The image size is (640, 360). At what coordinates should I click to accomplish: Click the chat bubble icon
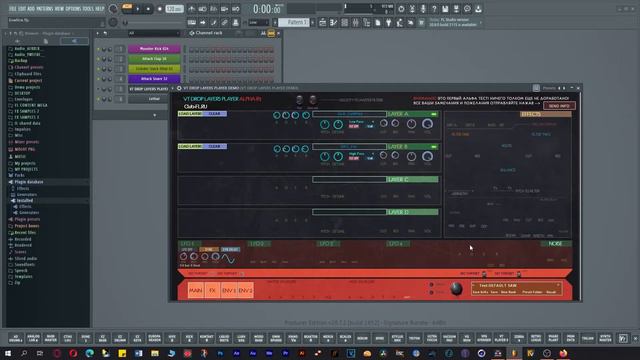click(x=467, y=9)
